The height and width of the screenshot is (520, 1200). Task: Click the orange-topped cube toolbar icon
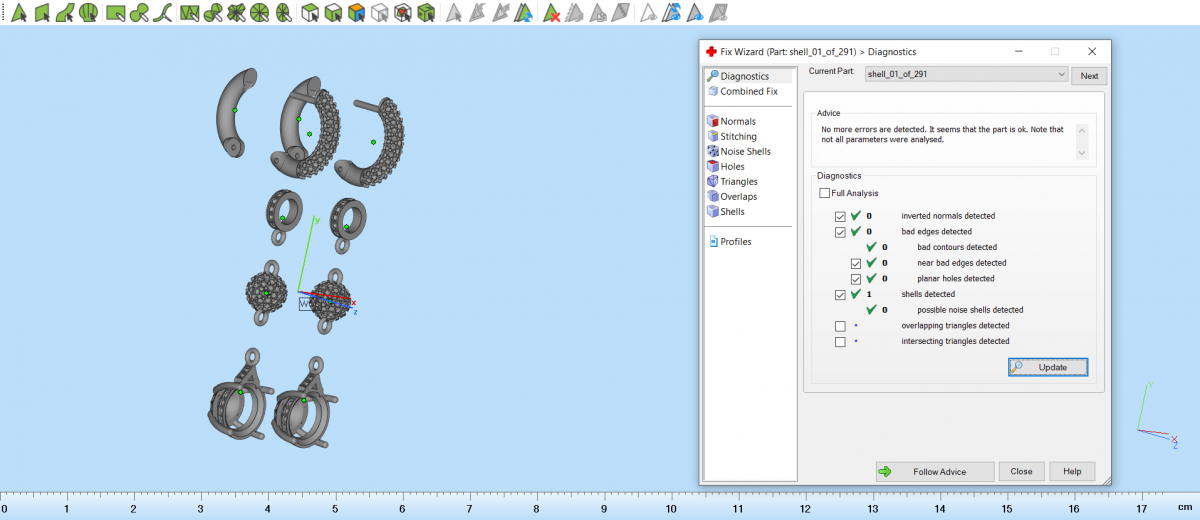356,13
